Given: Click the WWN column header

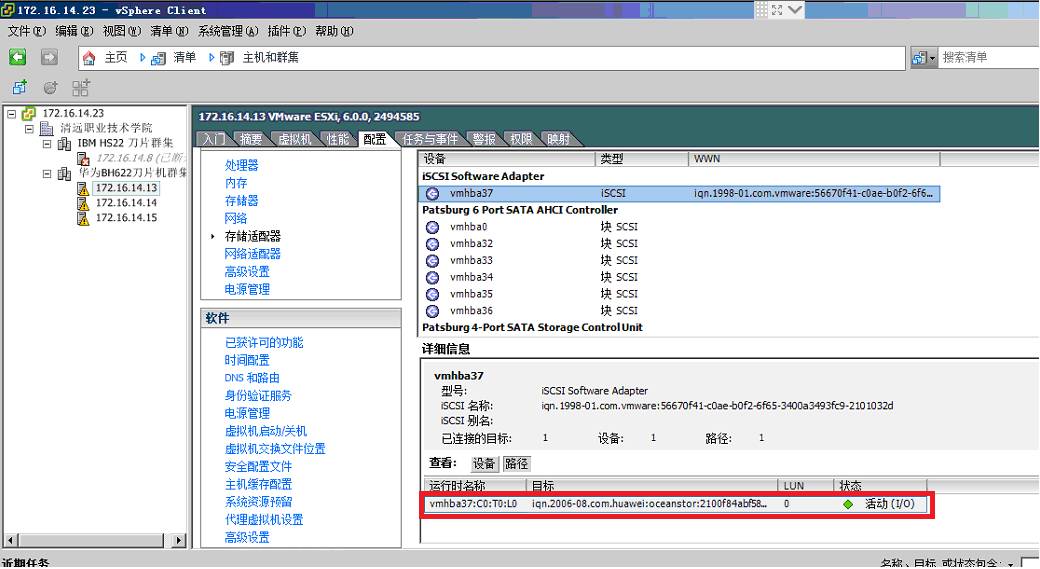Looking at the screenshot, I should point(814,159).
